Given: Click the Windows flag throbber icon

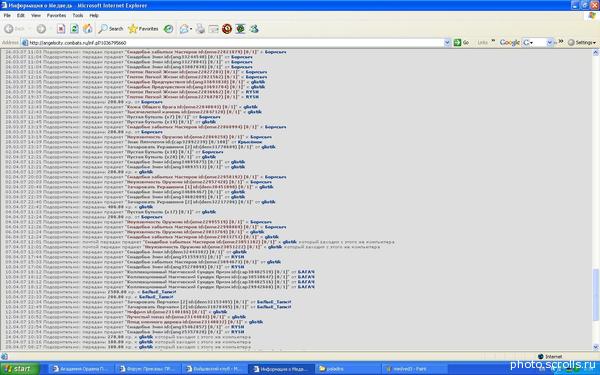Looking at the screenshot, I should 592,16.
